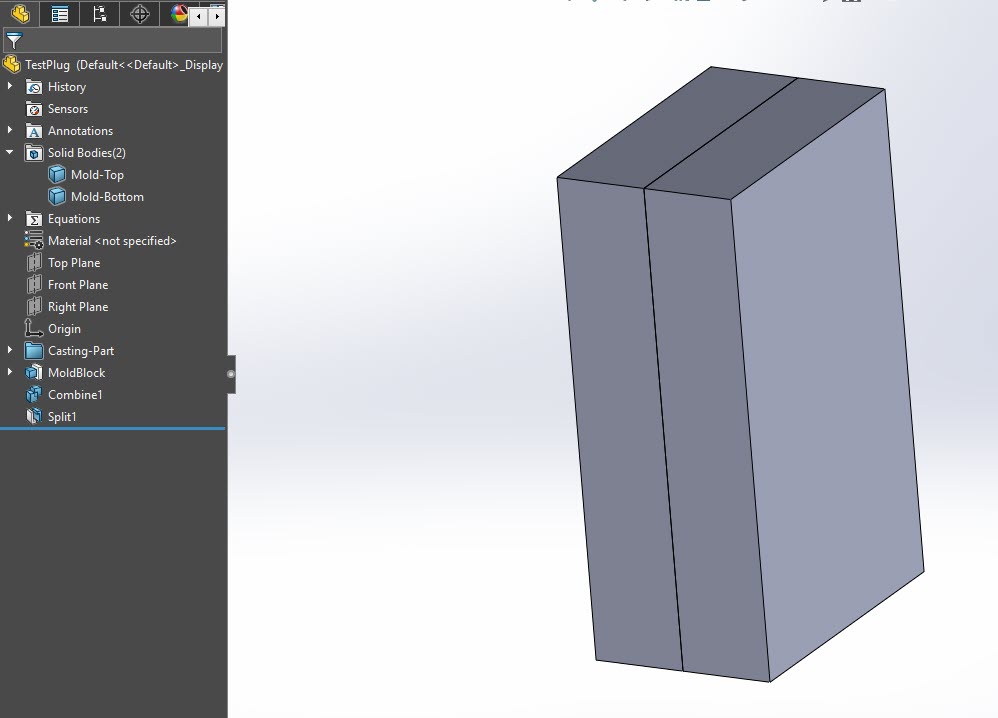The image size is (998, 718).
Task: Select the Split1 text label
Action: click(62, 417)
